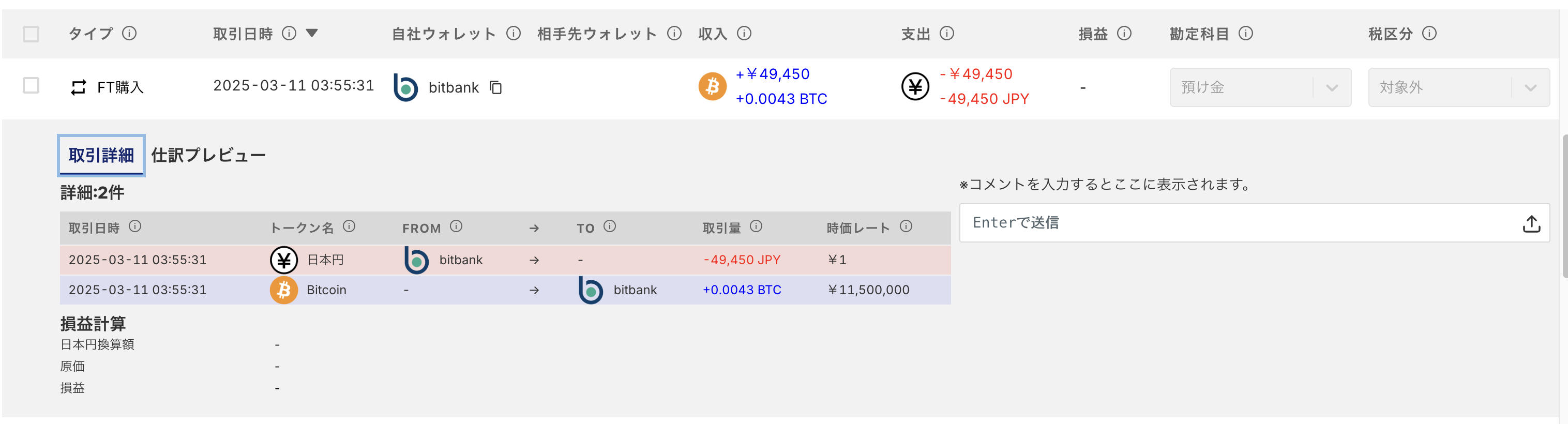Click the Enterで送信 comment input field

point(1242,223)
